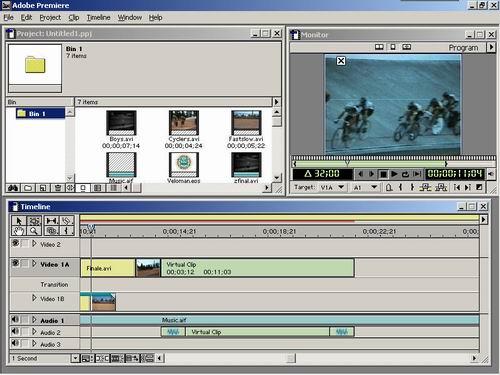Select the Zoom magnifier tool in Timeline

pos(34,230)
